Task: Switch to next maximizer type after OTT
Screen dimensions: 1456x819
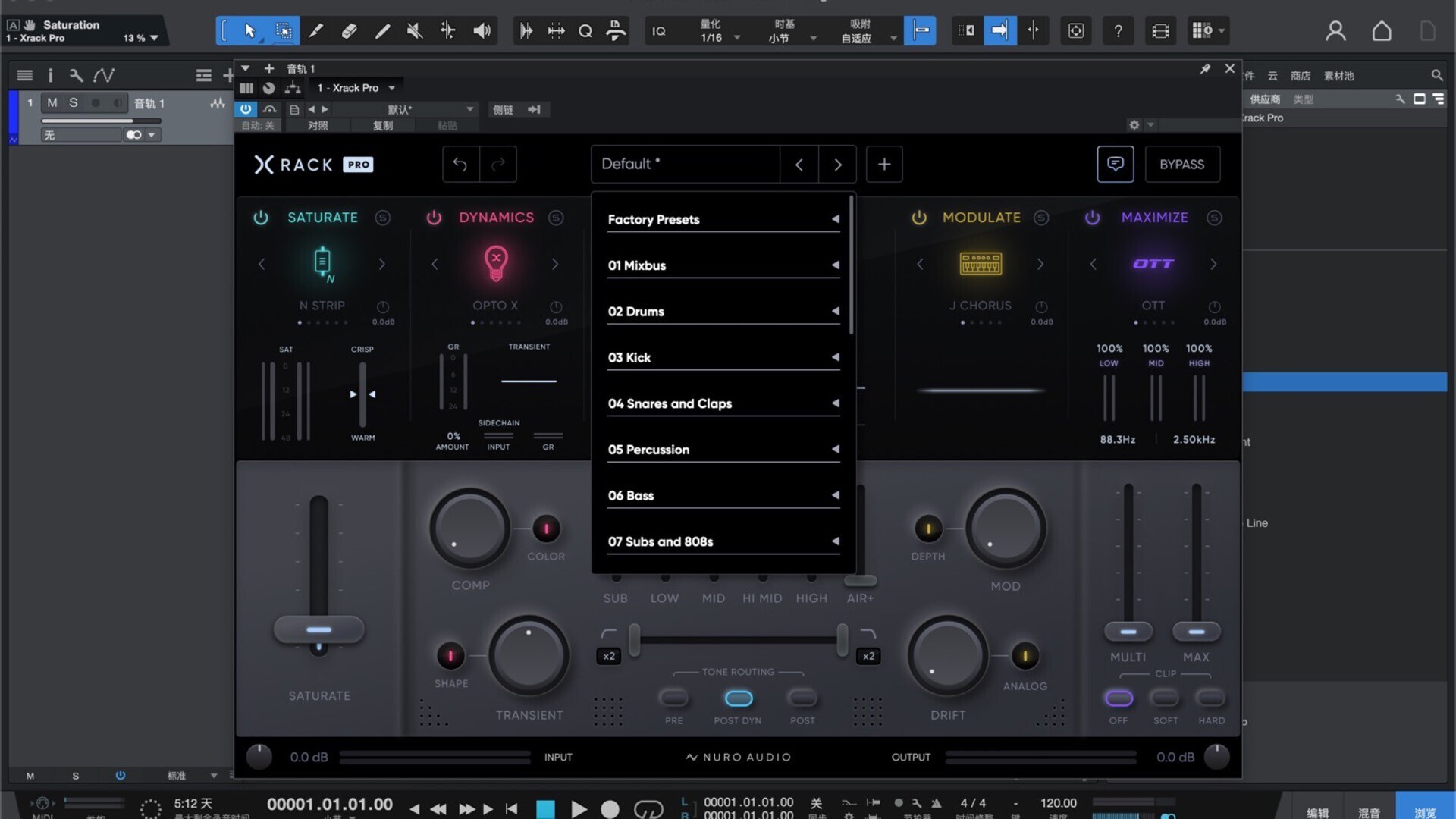Action: point(1213,264)
